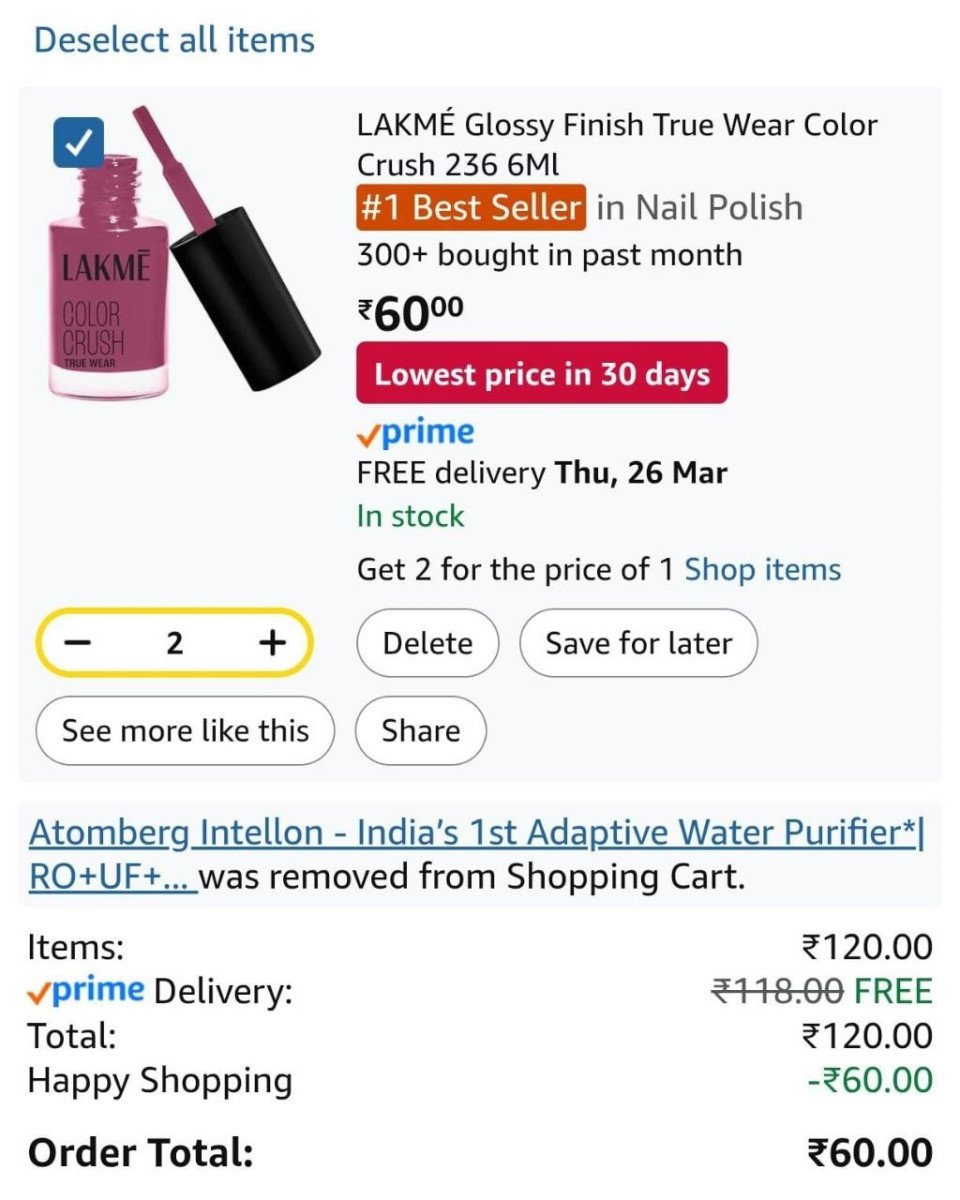Delete the Lakmé nail polish item
This screenshot has width=960, height=1200.
pyautogui.click(x=427, y=643)
